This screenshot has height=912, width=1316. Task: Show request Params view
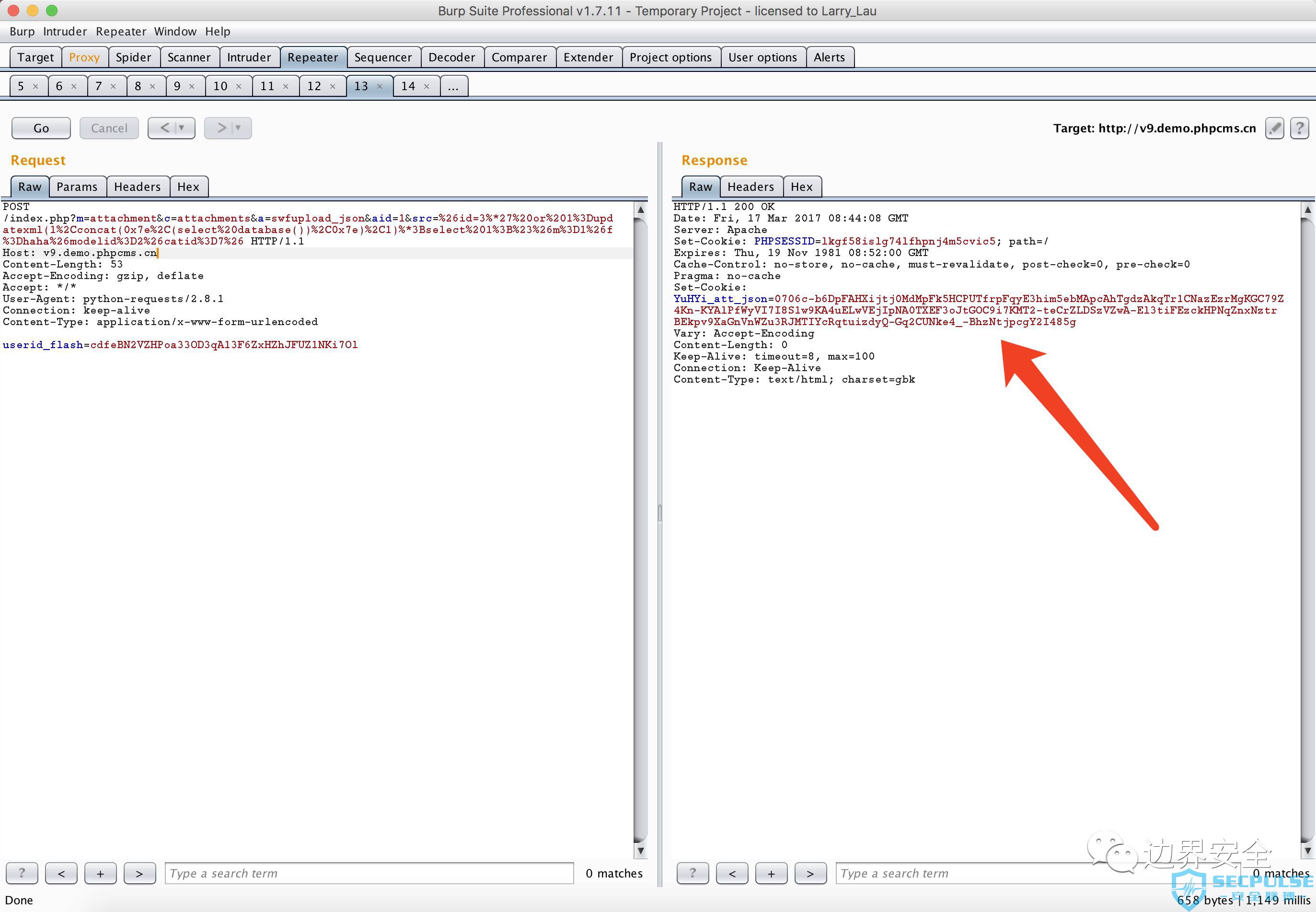(77, 187)
